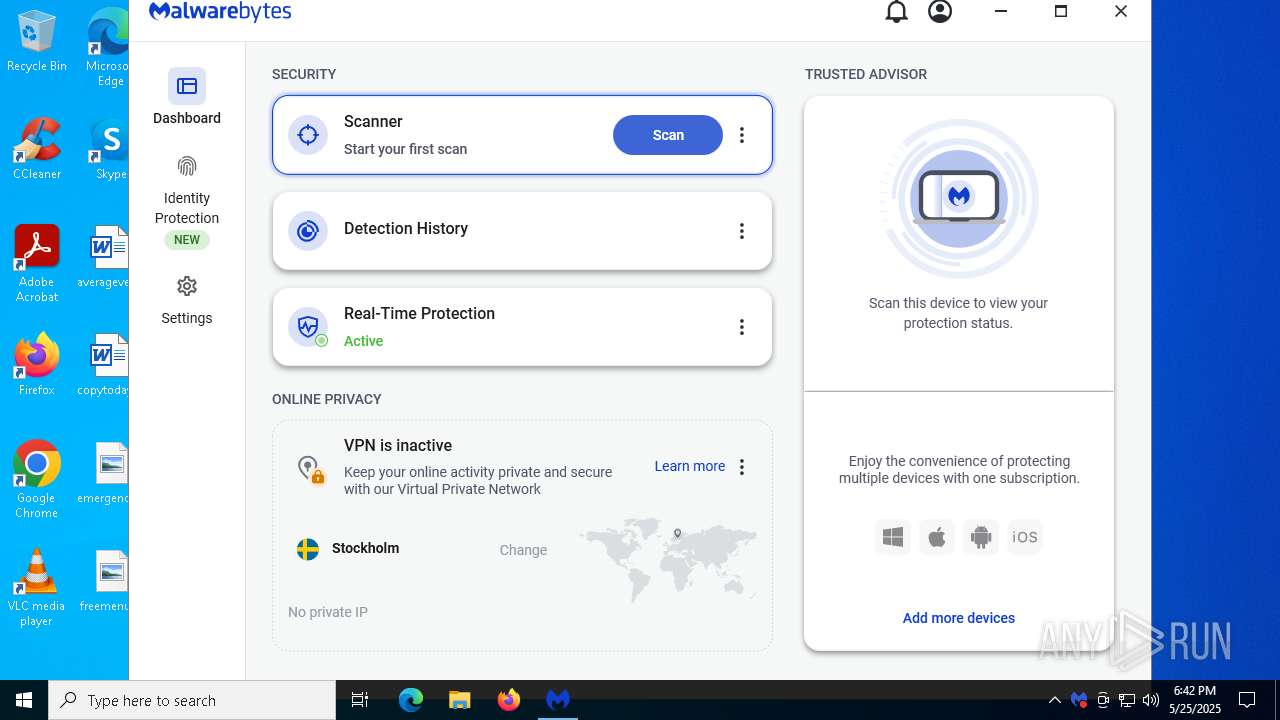This screenshot has height=720, width=1280.
Task: Open Firefox desktop shortcut
Action: point(37,365)
